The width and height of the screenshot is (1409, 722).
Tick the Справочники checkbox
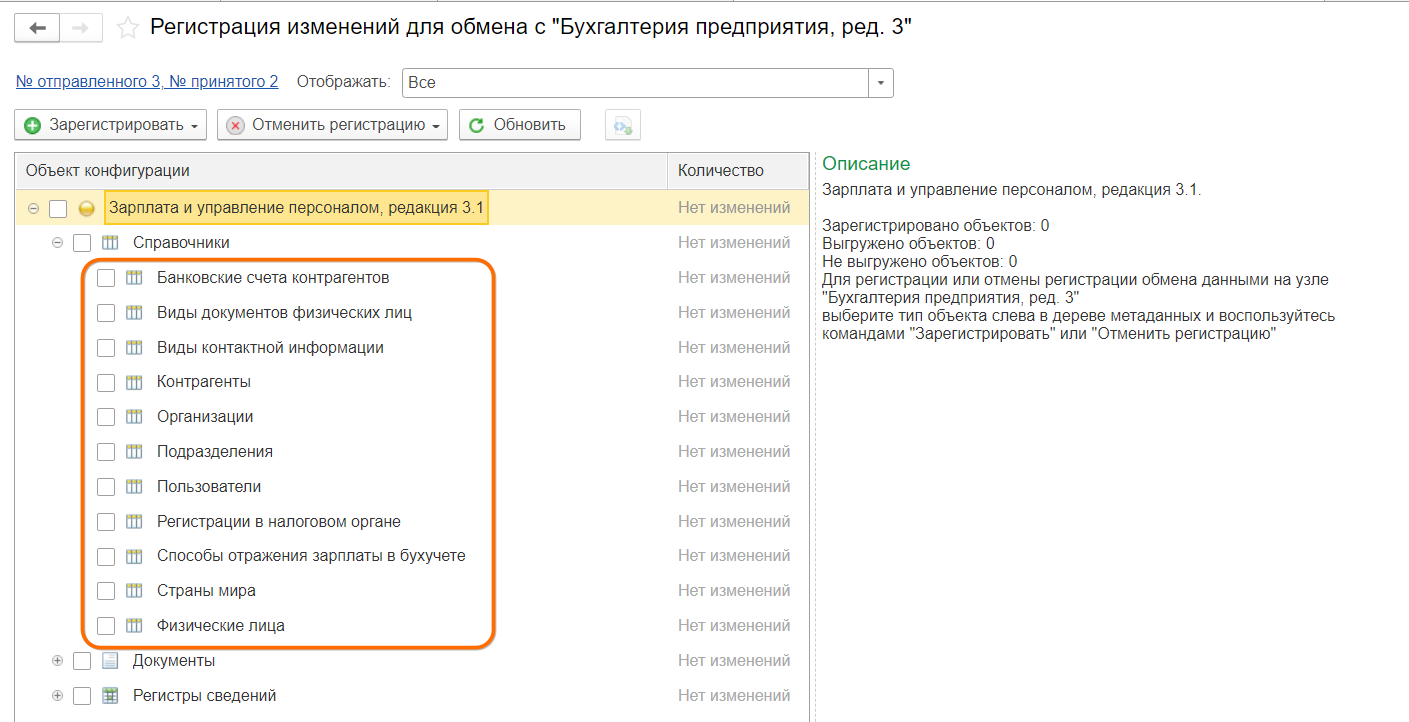pos(82,243)
